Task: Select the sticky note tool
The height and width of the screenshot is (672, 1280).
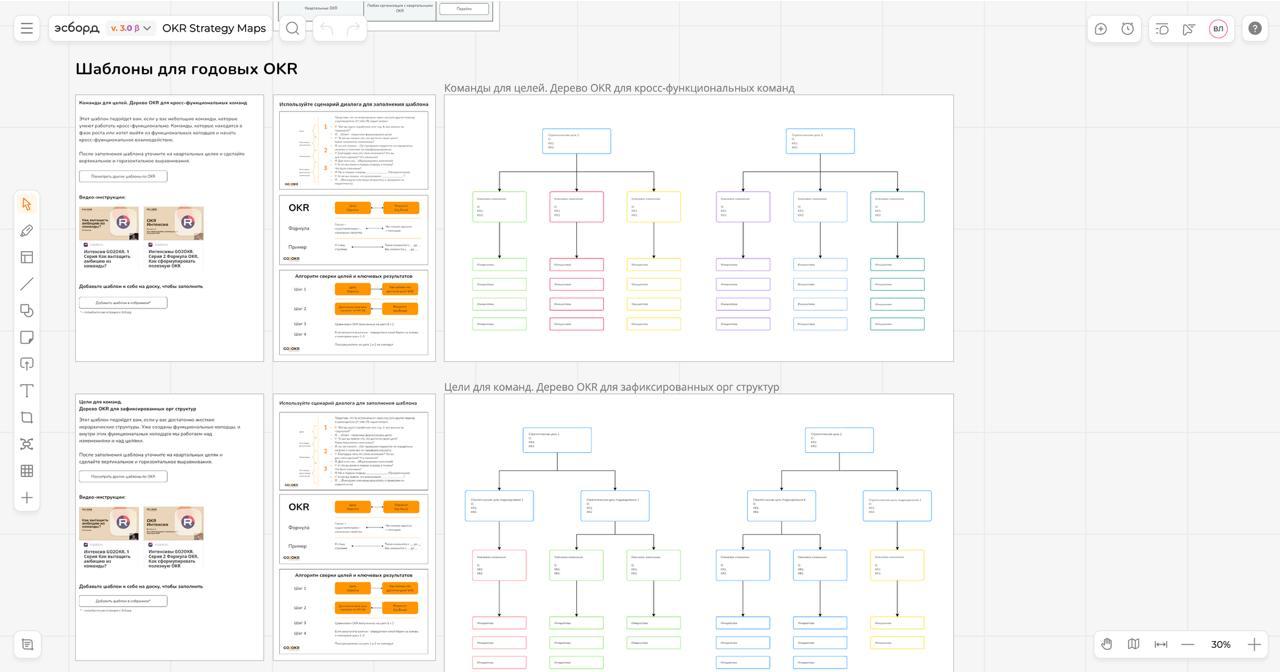Action: click(27, 338)
